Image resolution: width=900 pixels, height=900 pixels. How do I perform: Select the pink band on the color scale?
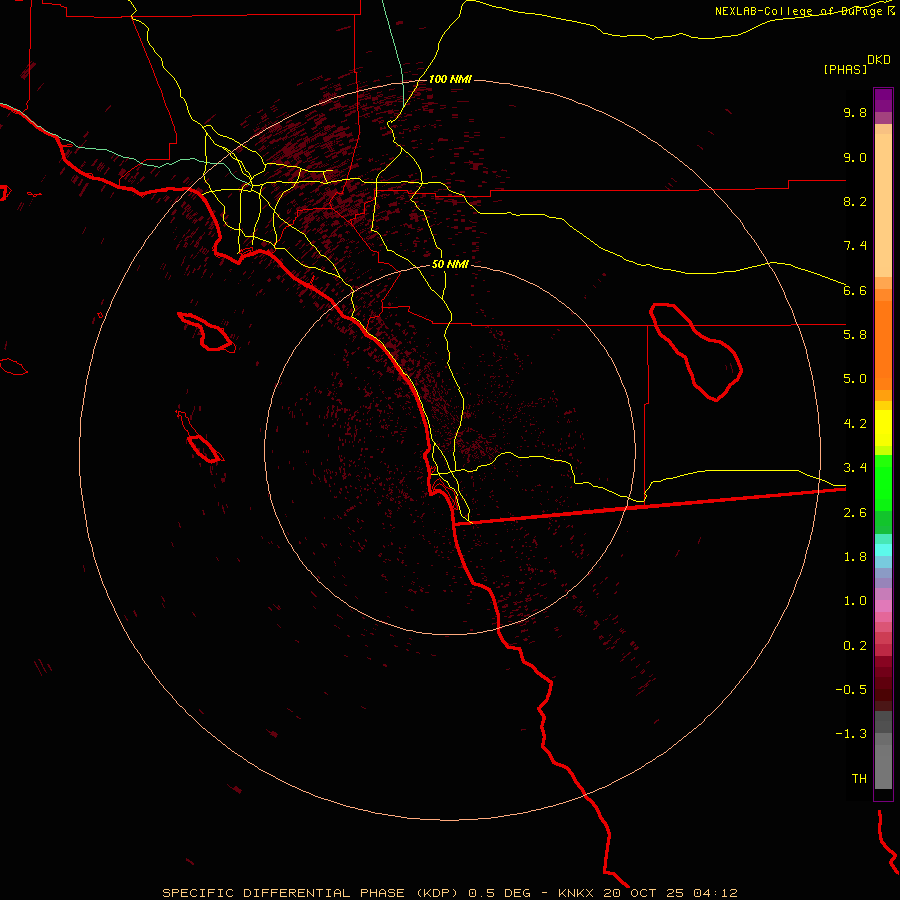(883, 606)
